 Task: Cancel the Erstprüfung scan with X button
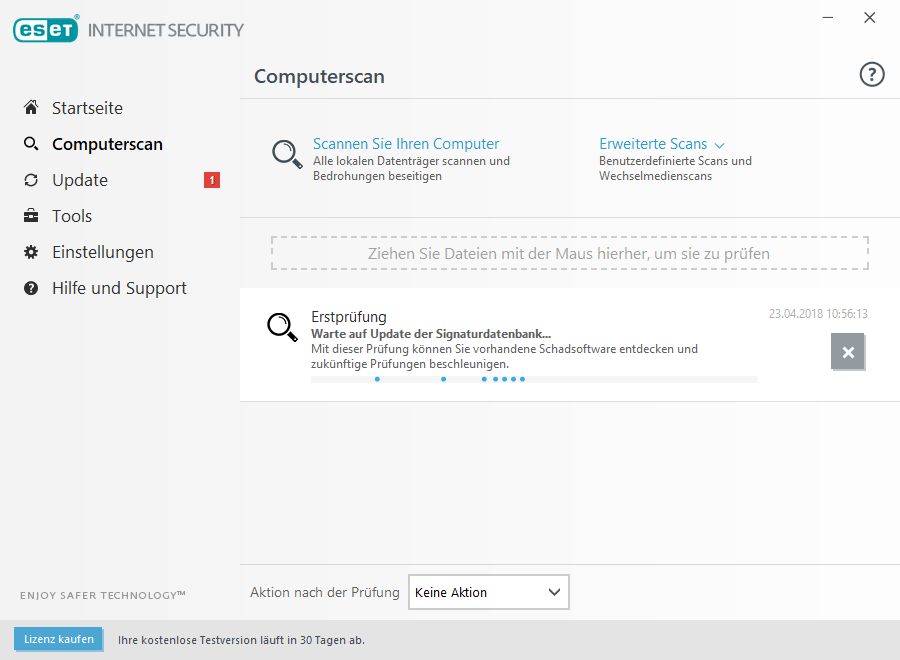(x=848, y=352)
